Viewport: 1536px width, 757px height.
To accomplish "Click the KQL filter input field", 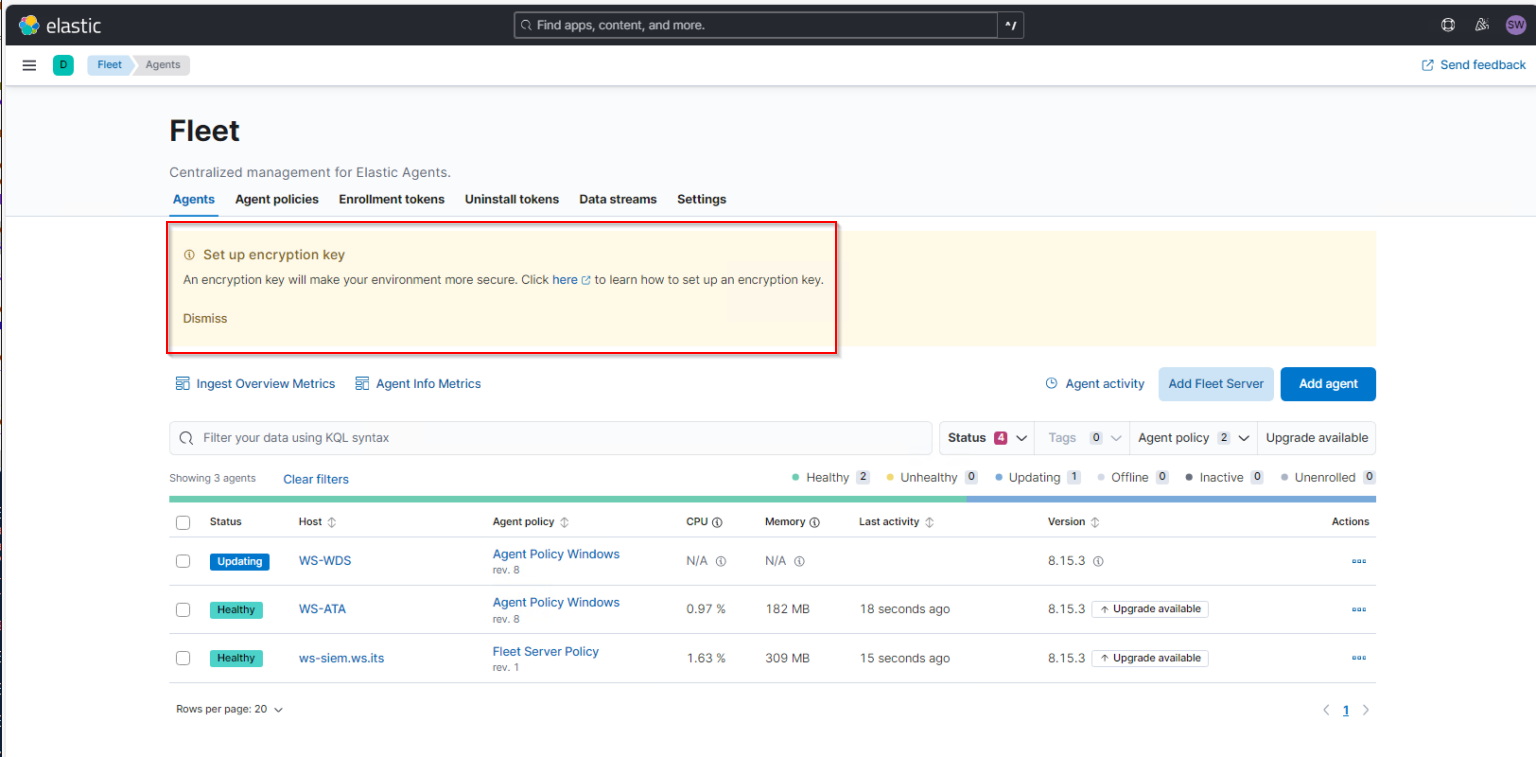I will (x=551, y=438).
